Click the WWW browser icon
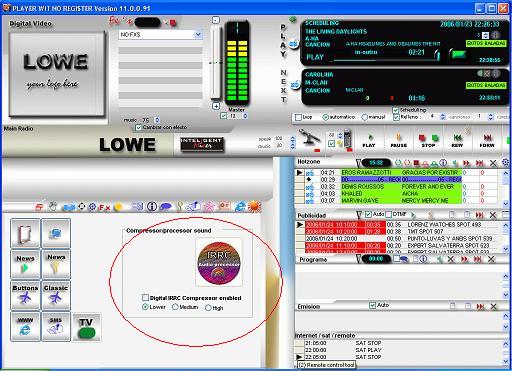The height and width of the screenshot is (371, 512). tap(25, 327)
